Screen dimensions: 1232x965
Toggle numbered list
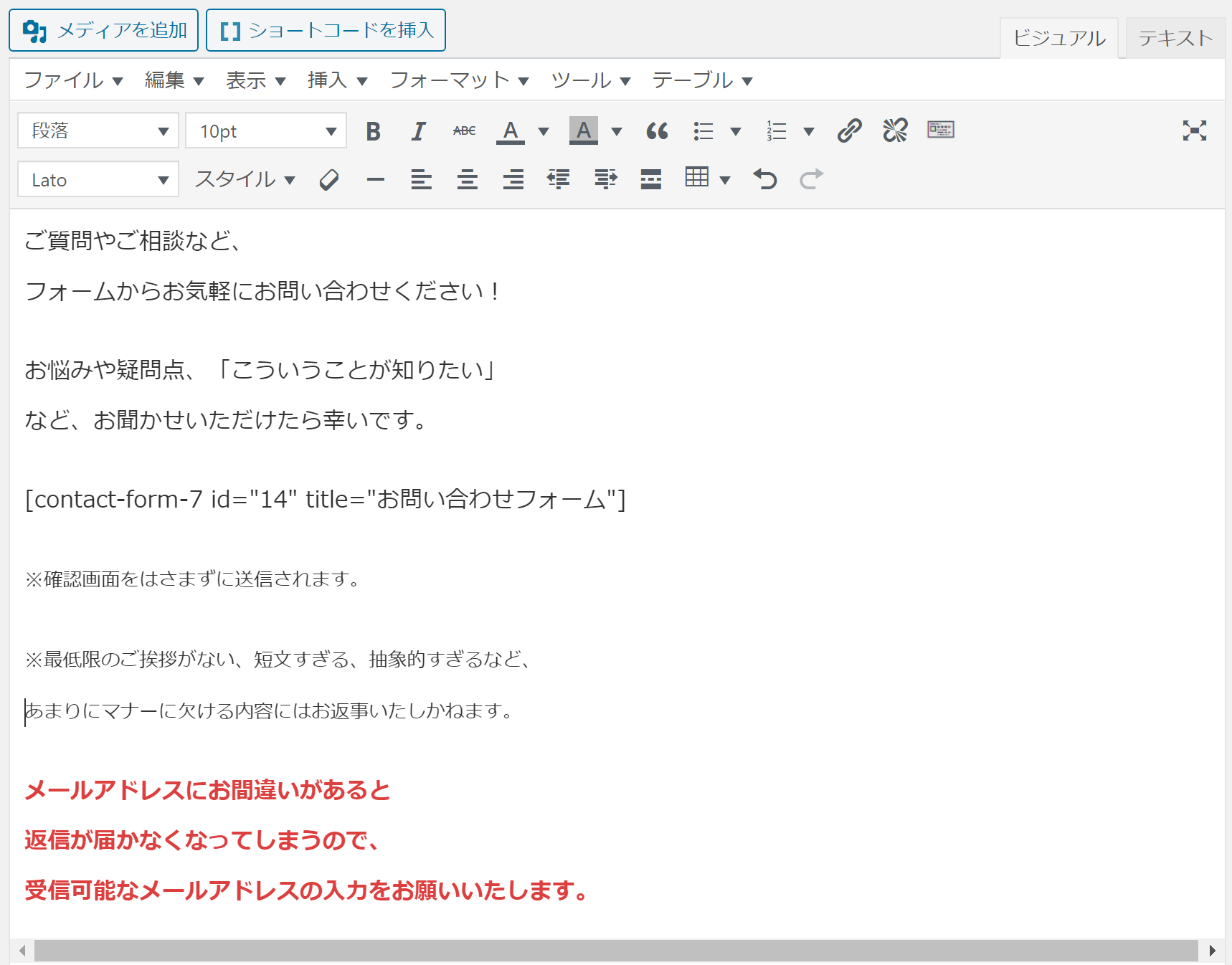click(777, 131)
